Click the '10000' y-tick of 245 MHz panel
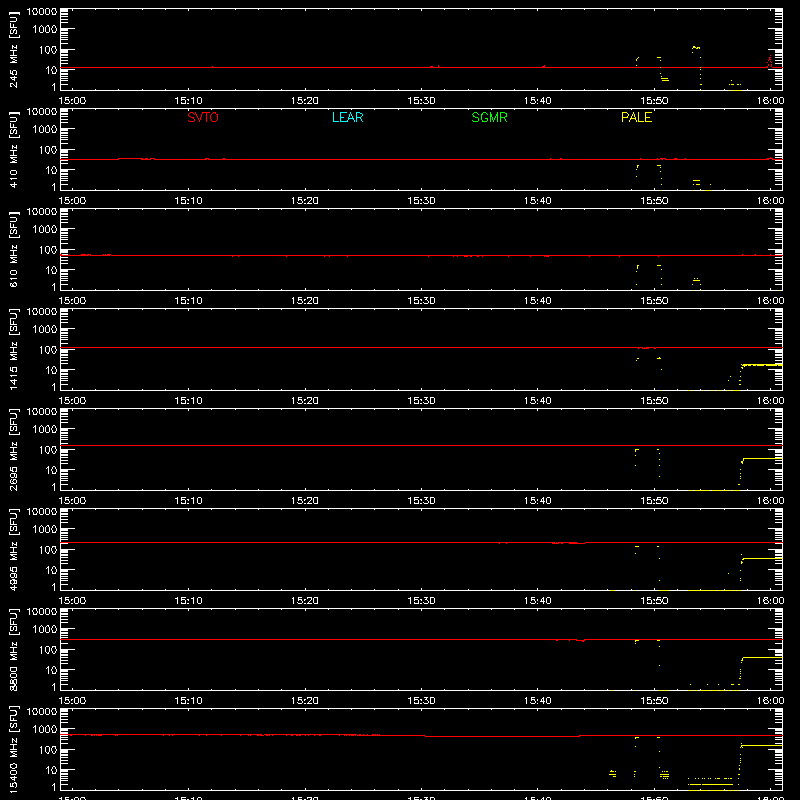This screenshot has width=800, height=800. click(42, 12)
